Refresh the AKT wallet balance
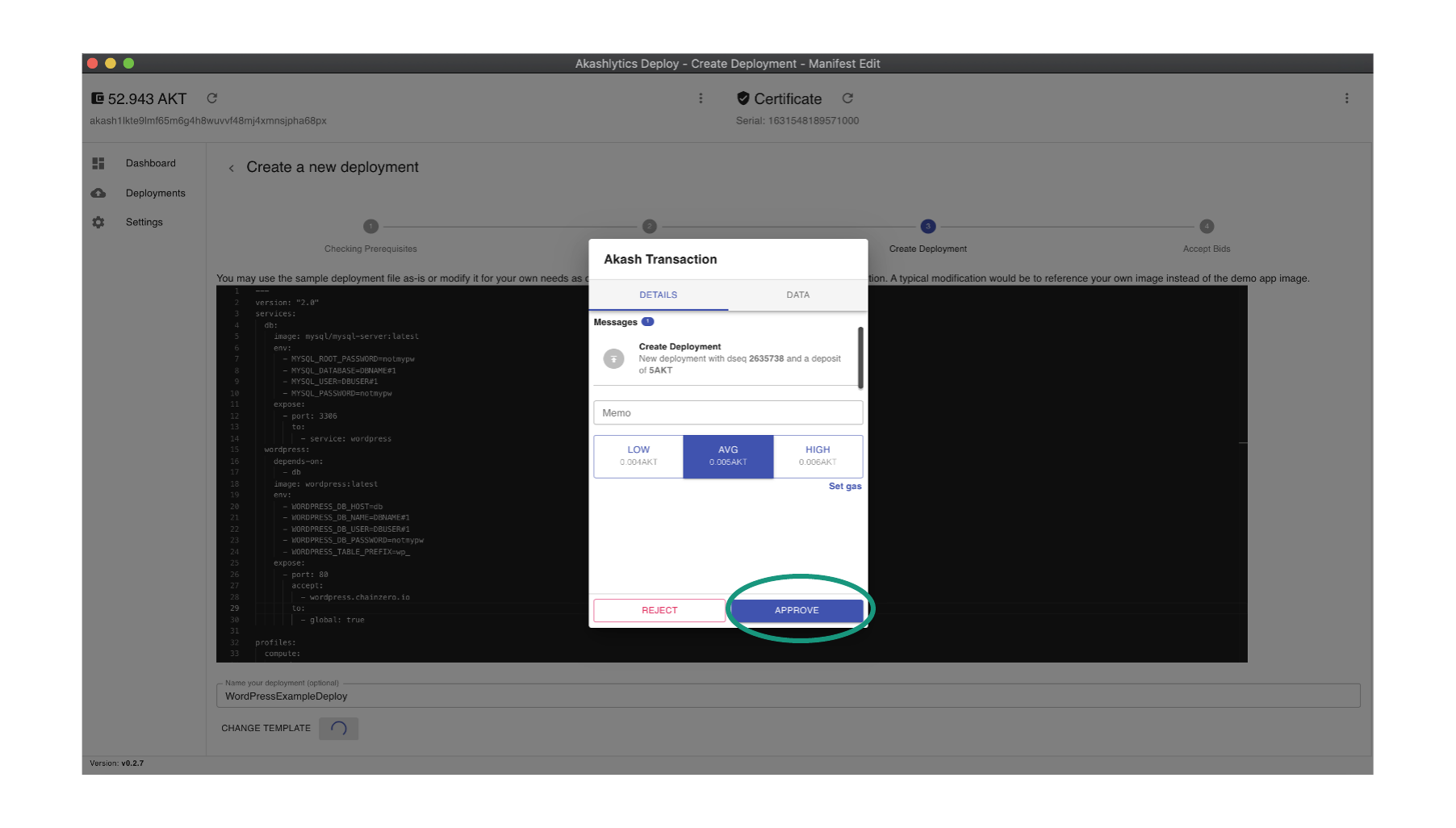1456x828 pixels. [x=212, y=98]
